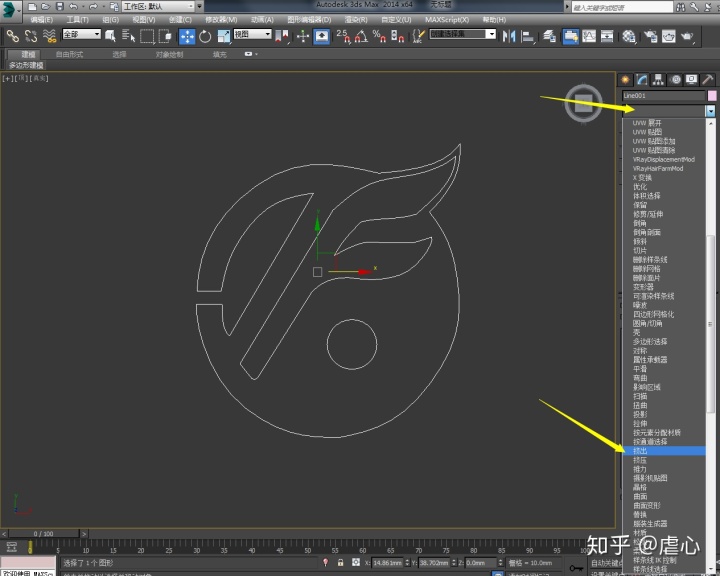Toggle the Window/Crossing selection icon
Screen dimensions: 720x576
pyautogui.click(x=165, y=36)
